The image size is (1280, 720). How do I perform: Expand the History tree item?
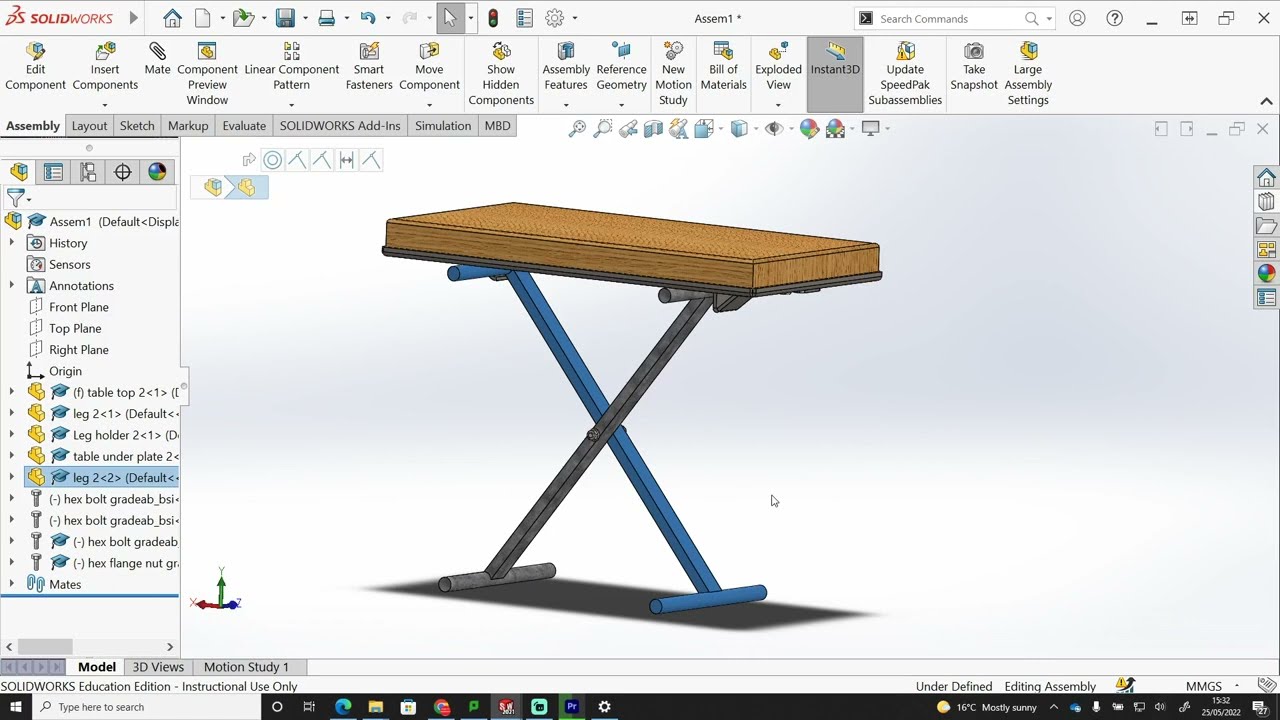click(12, 243)
